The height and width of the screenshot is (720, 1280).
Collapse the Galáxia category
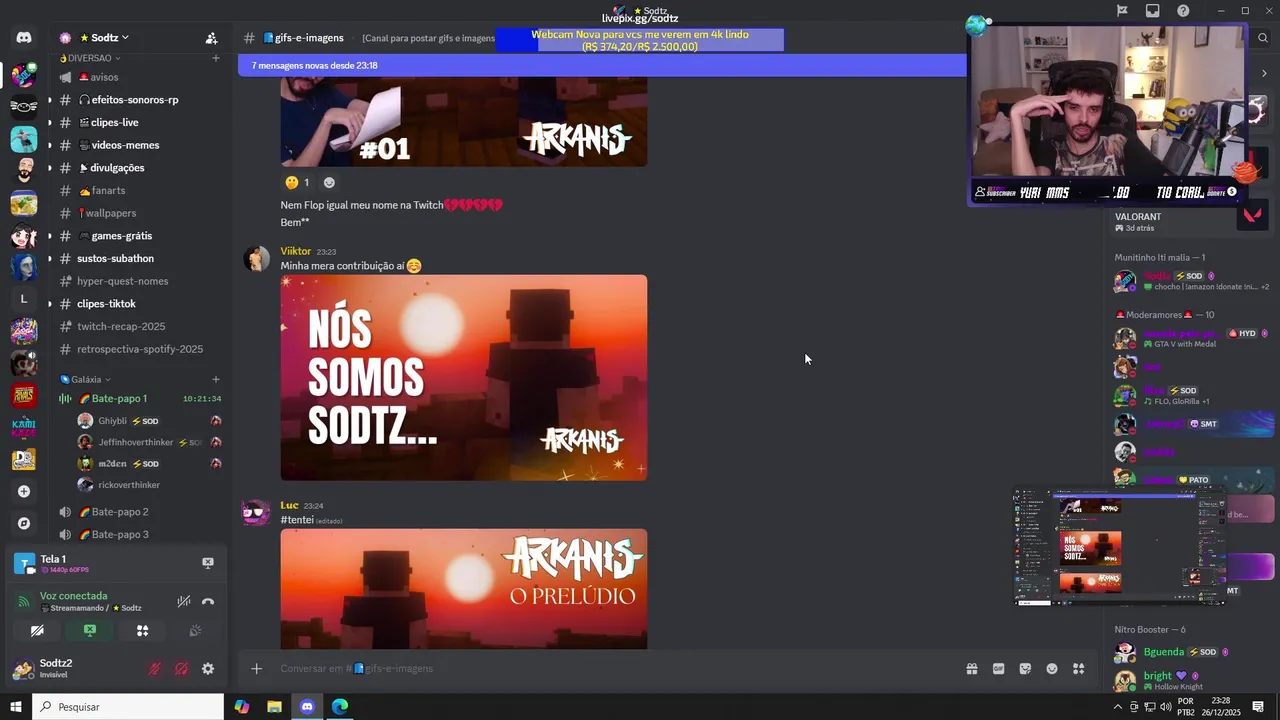pyautogui.click(x=85, y=379)
